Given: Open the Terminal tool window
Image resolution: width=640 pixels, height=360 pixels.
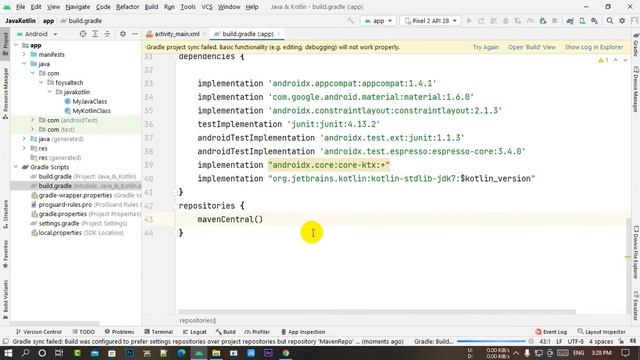Looking at the screenshot, I should point(159,332).
